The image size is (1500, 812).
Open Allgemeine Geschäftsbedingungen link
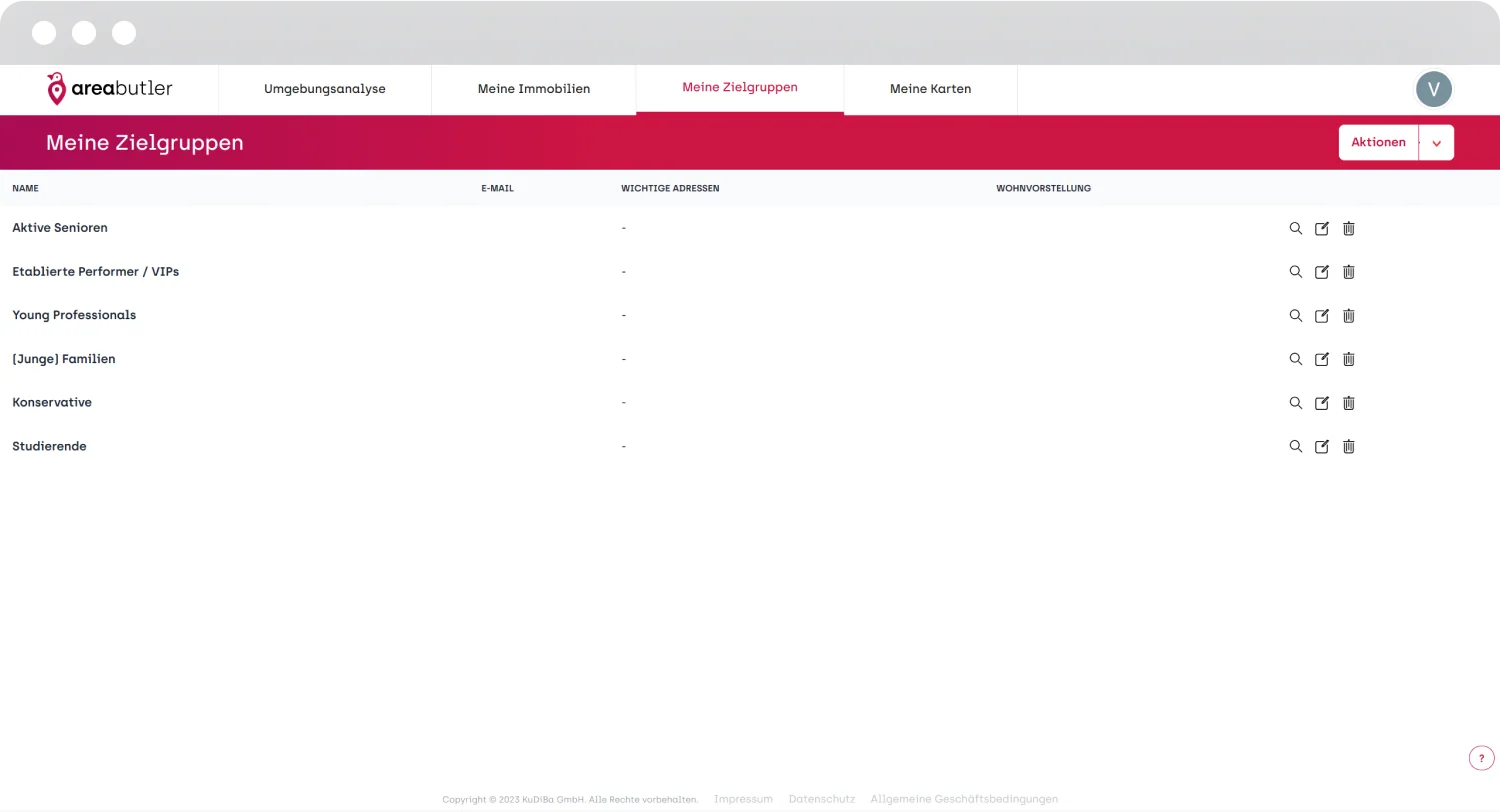click(964, 799)
